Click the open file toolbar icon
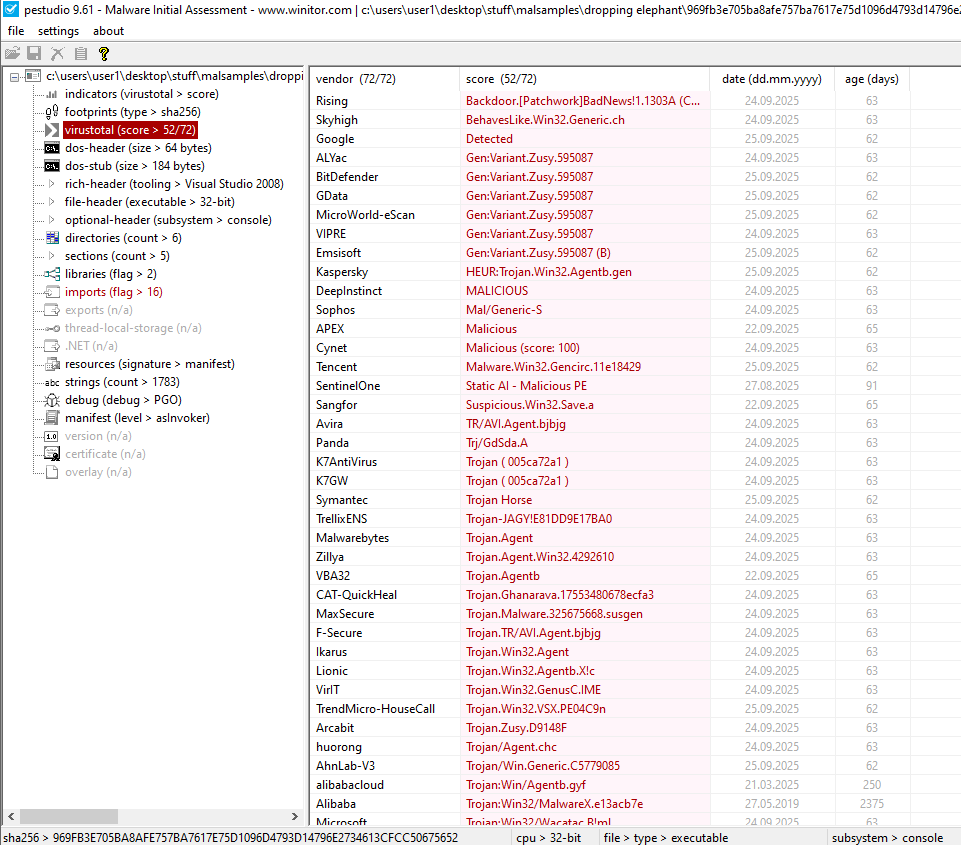 12,53
